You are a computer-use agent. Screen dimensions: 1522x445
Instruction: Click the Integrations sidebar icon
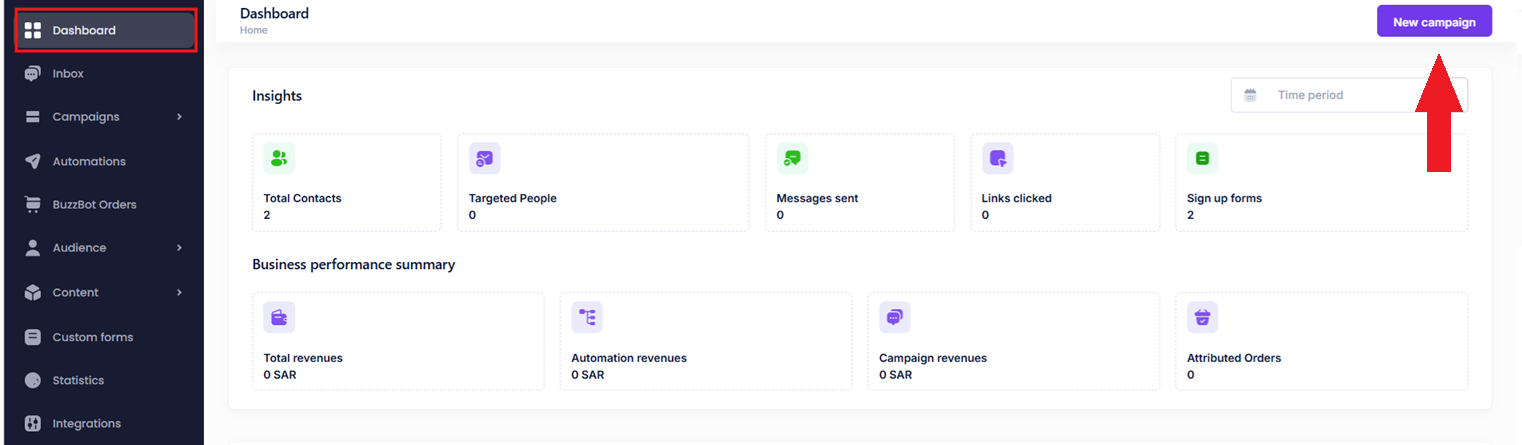tap(32, 423)
